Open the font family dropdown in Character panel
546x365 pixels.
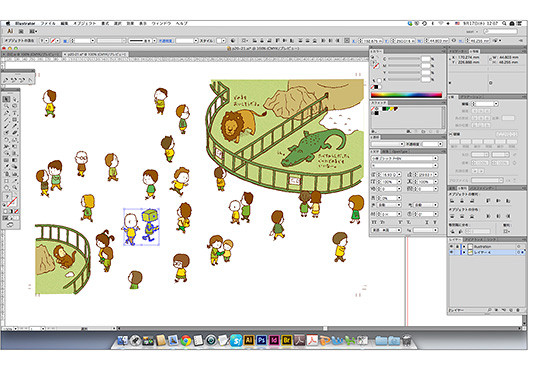pyautogui.click(x=435, y=158)
